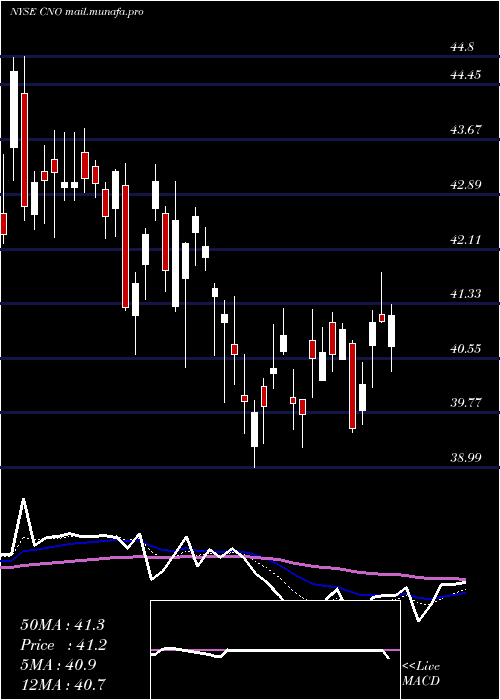This screenshot has width=500, height=700.
Task: Click the 44.8 price axis label
Action: coord(463,46)
